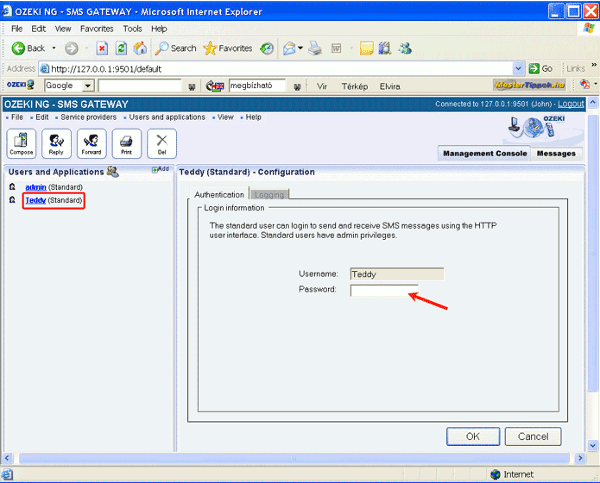Image resolution: width=600 pixels, height=483 pixels.
Task: Open the admin user link
Action: click(x=36, y=187)
